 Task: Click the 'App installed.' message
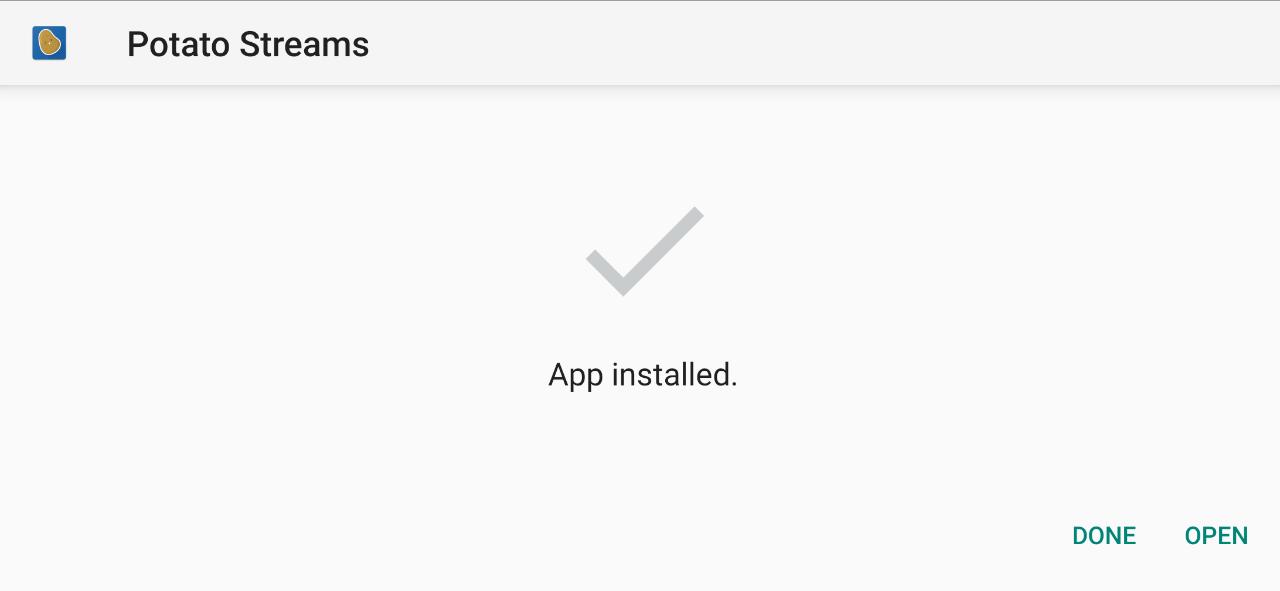pos(643,375)
